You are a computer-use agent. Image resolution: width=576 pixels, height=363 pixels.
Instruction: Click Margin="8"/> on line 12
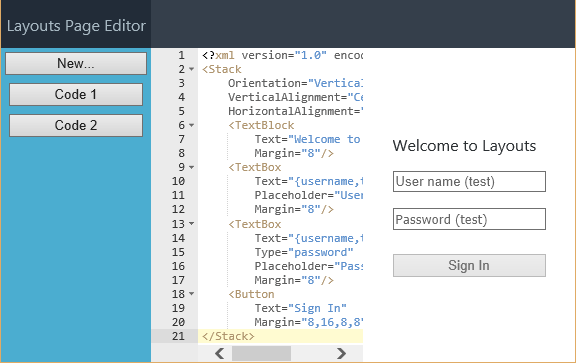pyautogui.click(x=294, y=209)
